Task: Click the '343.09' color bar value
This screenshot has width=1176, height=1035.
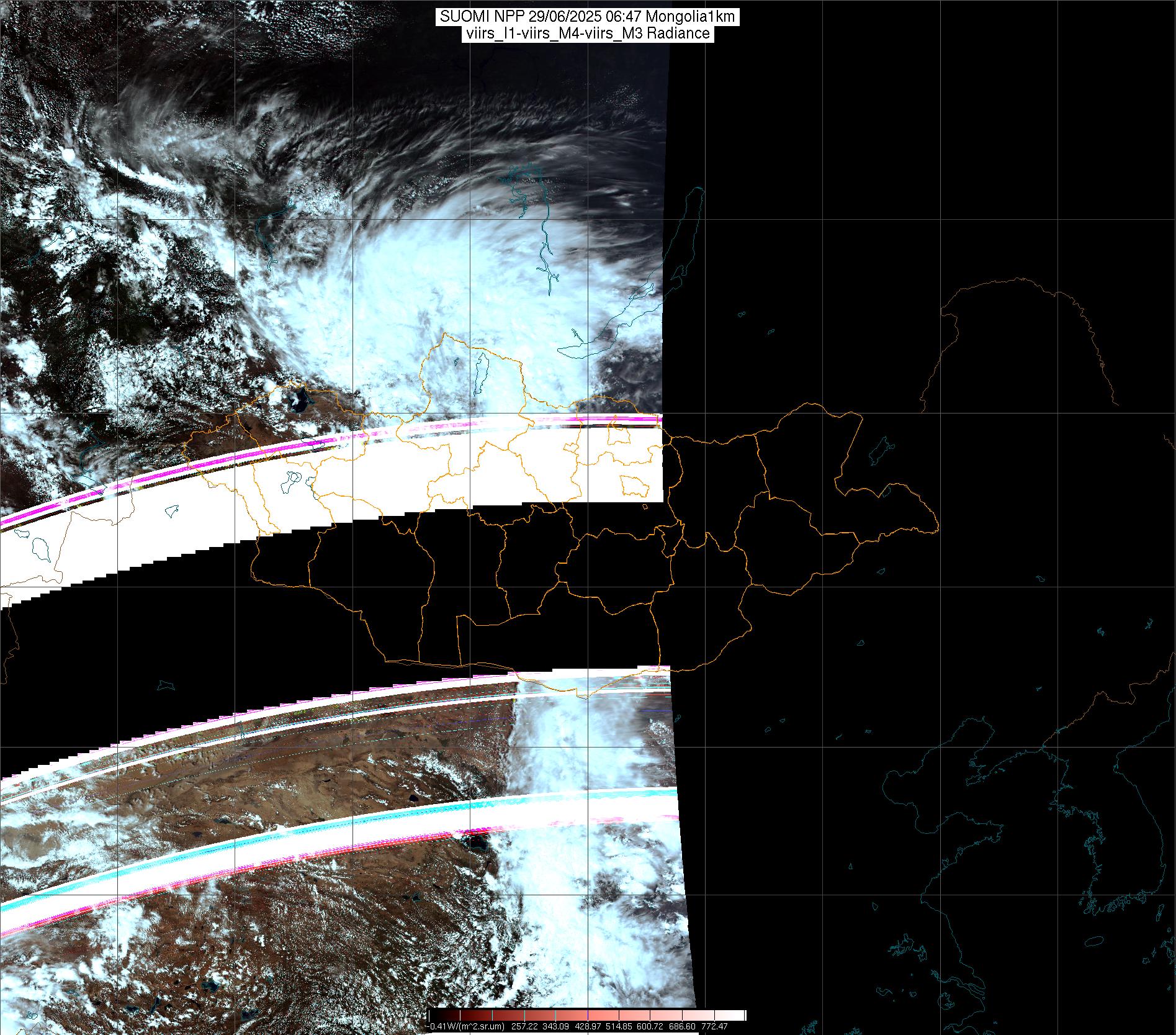Action: tap(555, 1026)
